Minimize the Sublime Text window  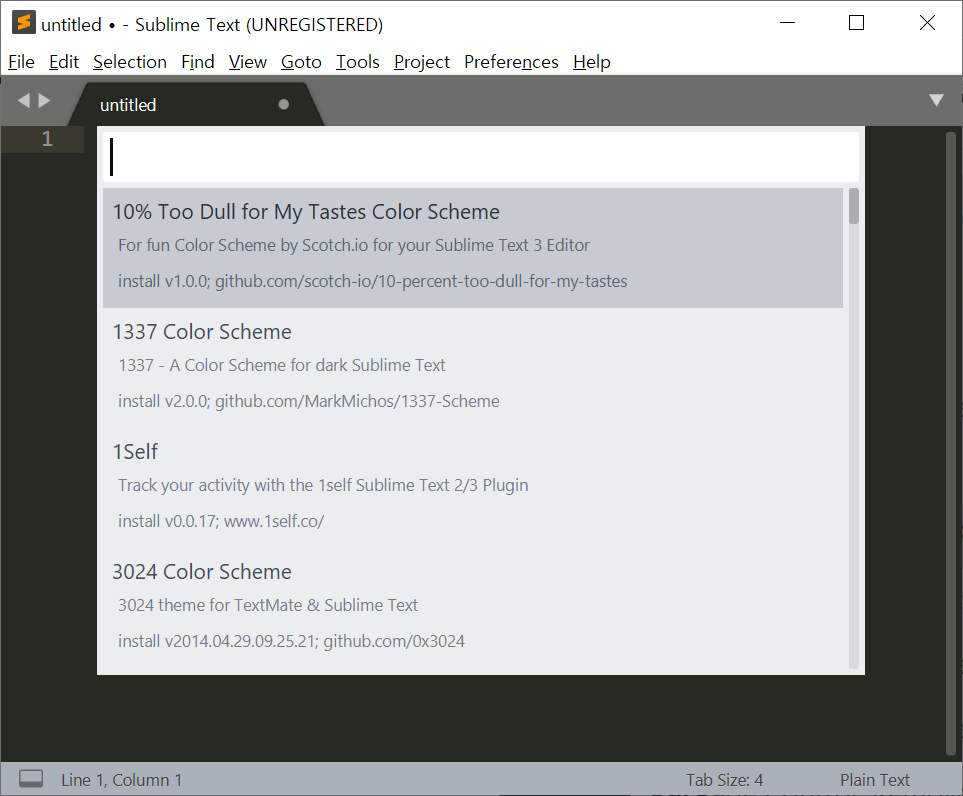tap(787, 23)
